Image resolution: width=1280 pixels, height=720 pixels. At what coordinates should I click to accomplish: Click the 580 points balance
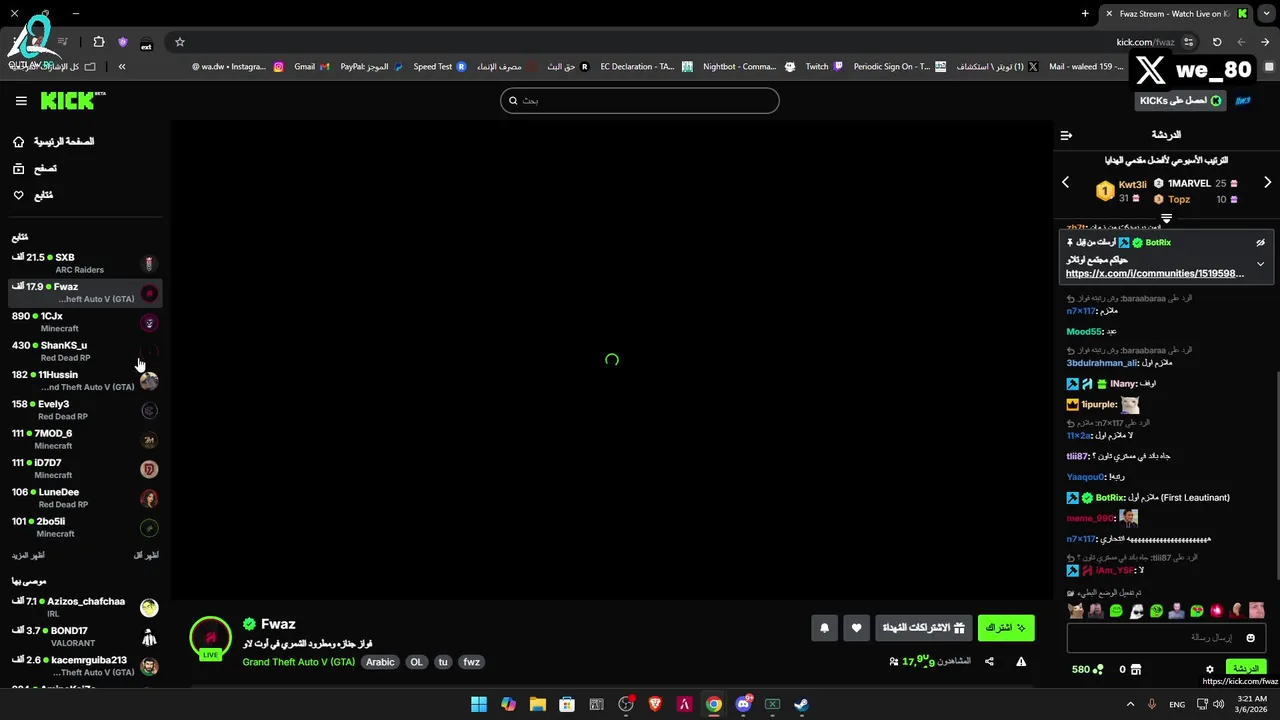pos(1088,669)
